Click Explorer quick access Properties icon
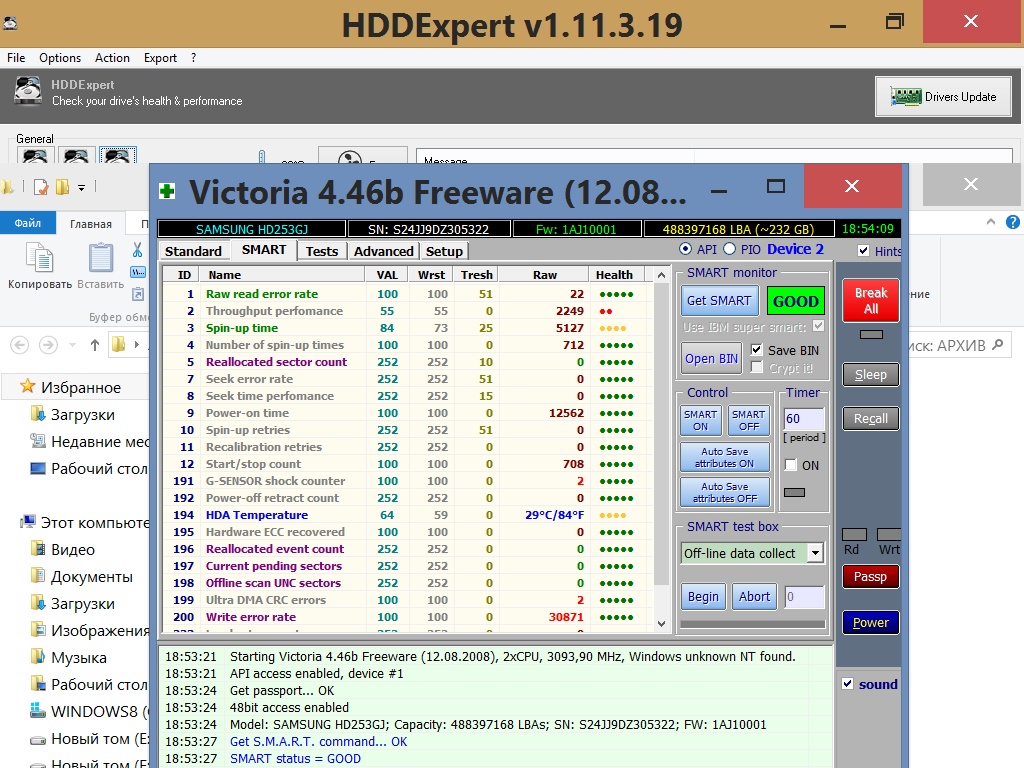This screenshot has height=768, width=1024. click(40, 187)
